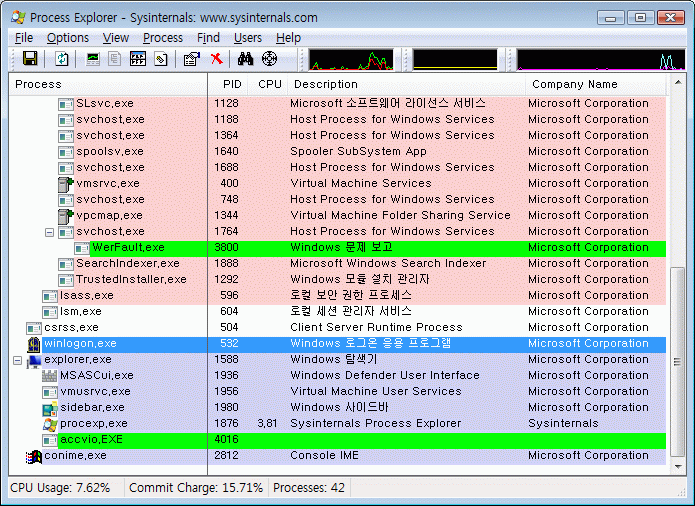Screen dimensions: 695x506
Task: Click the spoolsv.exe process icon
Action: (66, 152)
